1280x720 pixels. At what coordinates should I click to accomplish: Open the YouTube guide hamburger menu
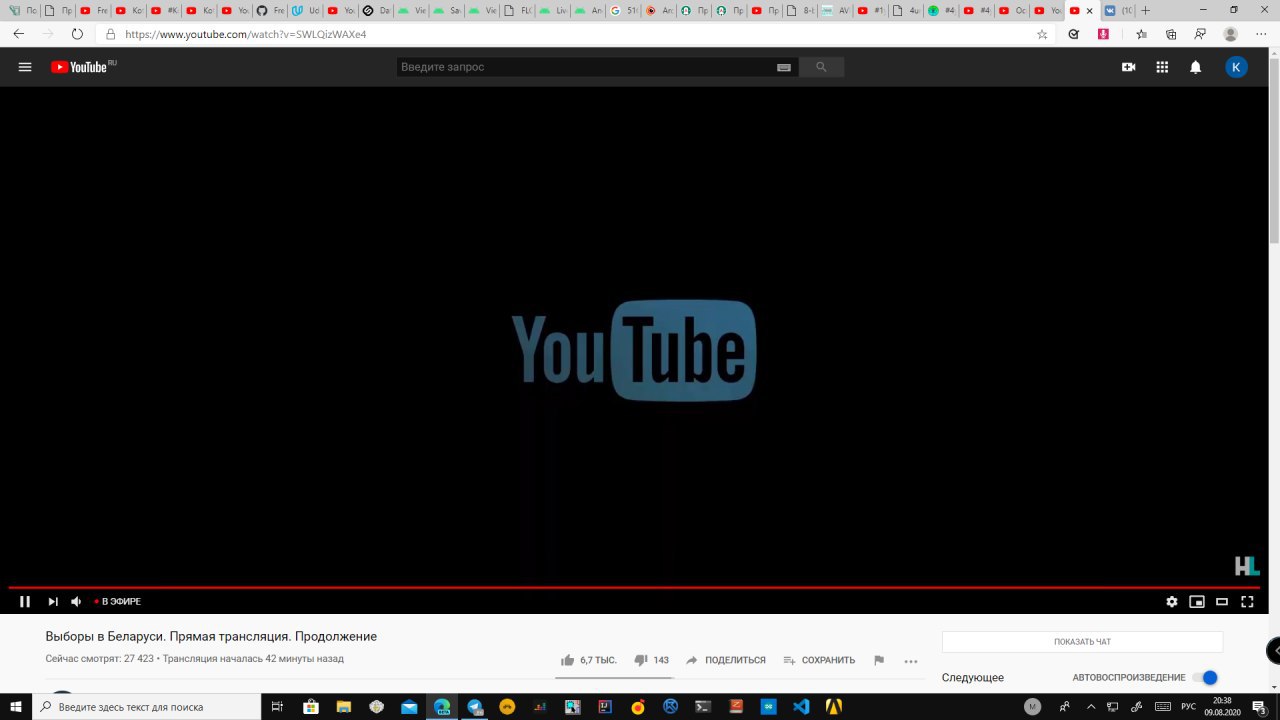click(x=25, y=67)
